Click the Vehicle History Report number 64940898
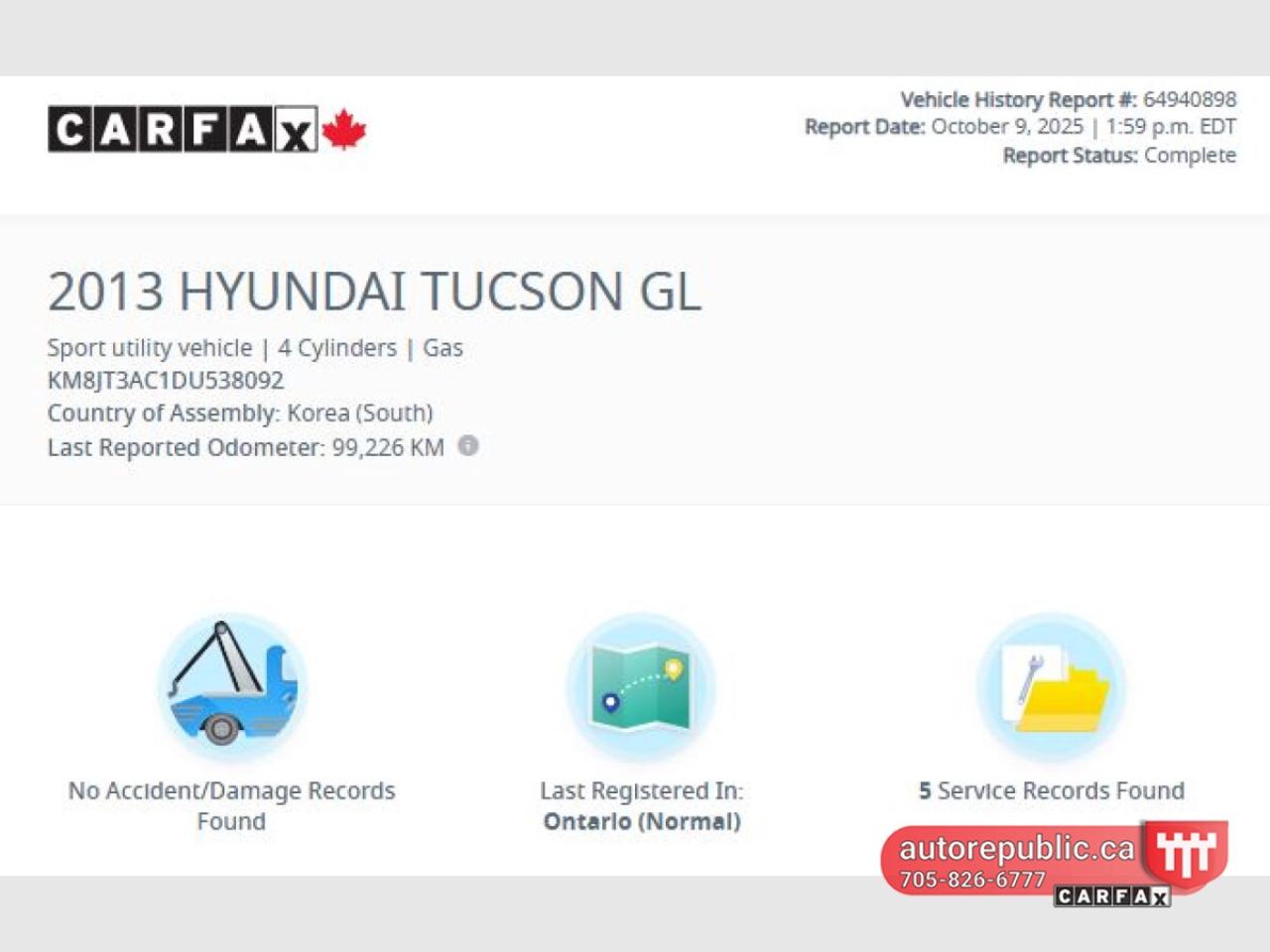Screen dimensions: 1270x952 [x=1189, y=99]
